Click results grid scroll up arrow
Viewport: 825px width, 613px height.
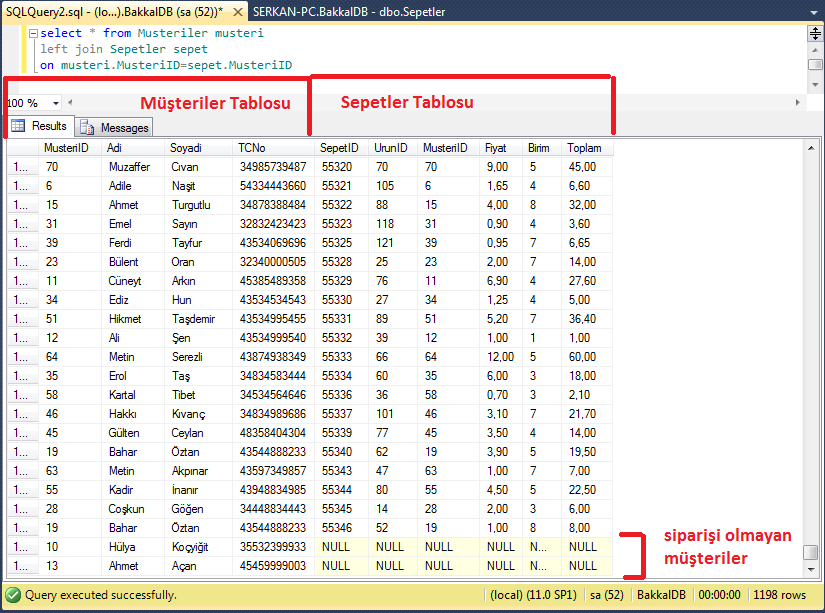click(x=811, y=148)
